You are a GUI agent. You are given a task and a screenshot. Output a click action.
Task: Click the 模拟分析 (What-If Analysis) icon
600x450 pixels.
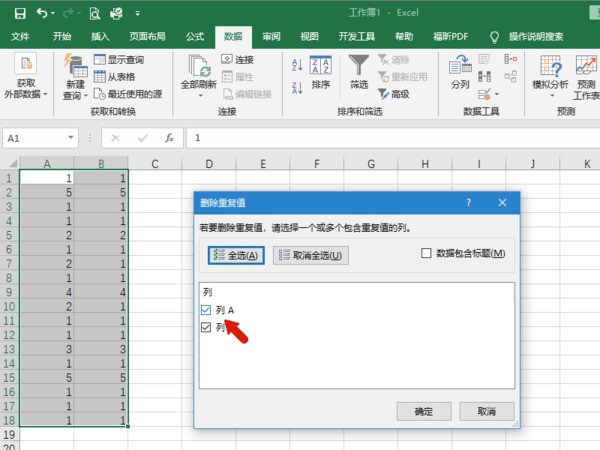(x=549, y=66)
